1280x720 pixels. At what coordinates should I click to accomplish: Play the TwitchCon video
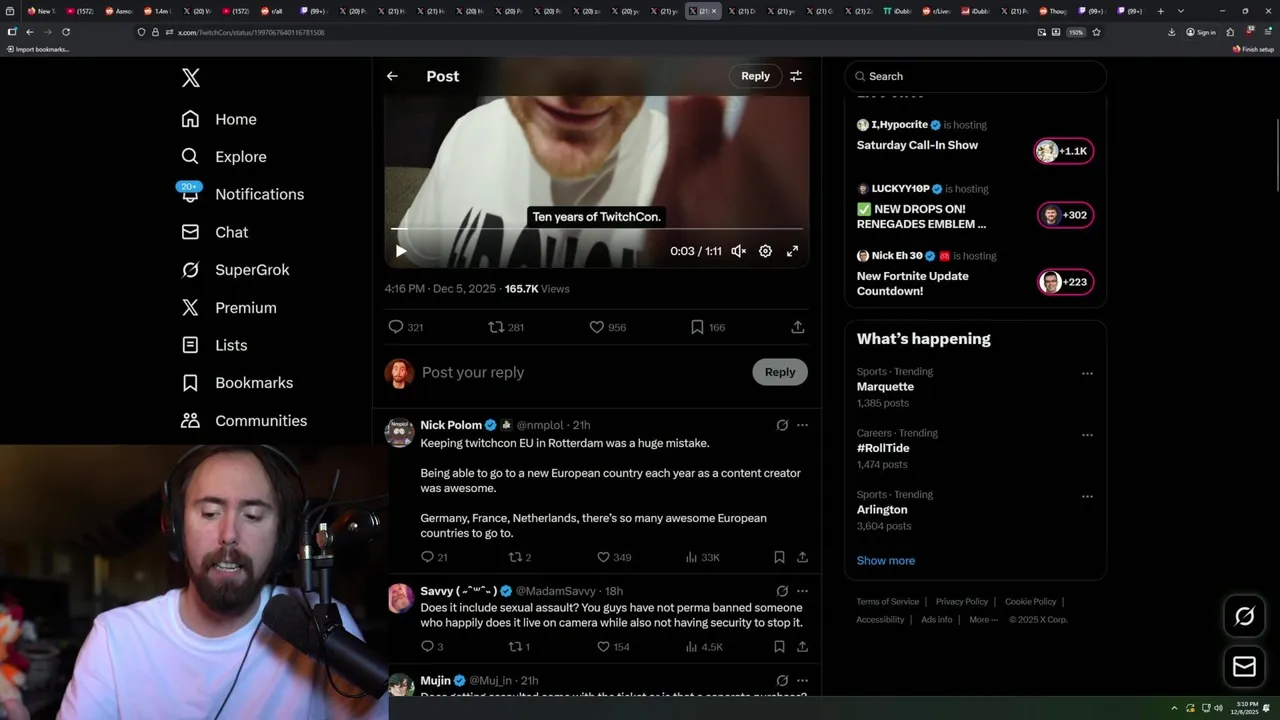pos(401,251)
